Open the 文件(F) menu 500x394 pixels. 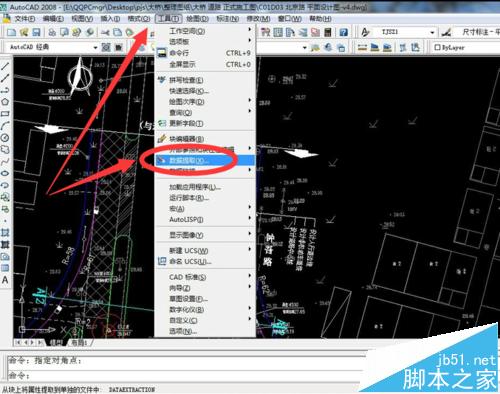point(25,19)
